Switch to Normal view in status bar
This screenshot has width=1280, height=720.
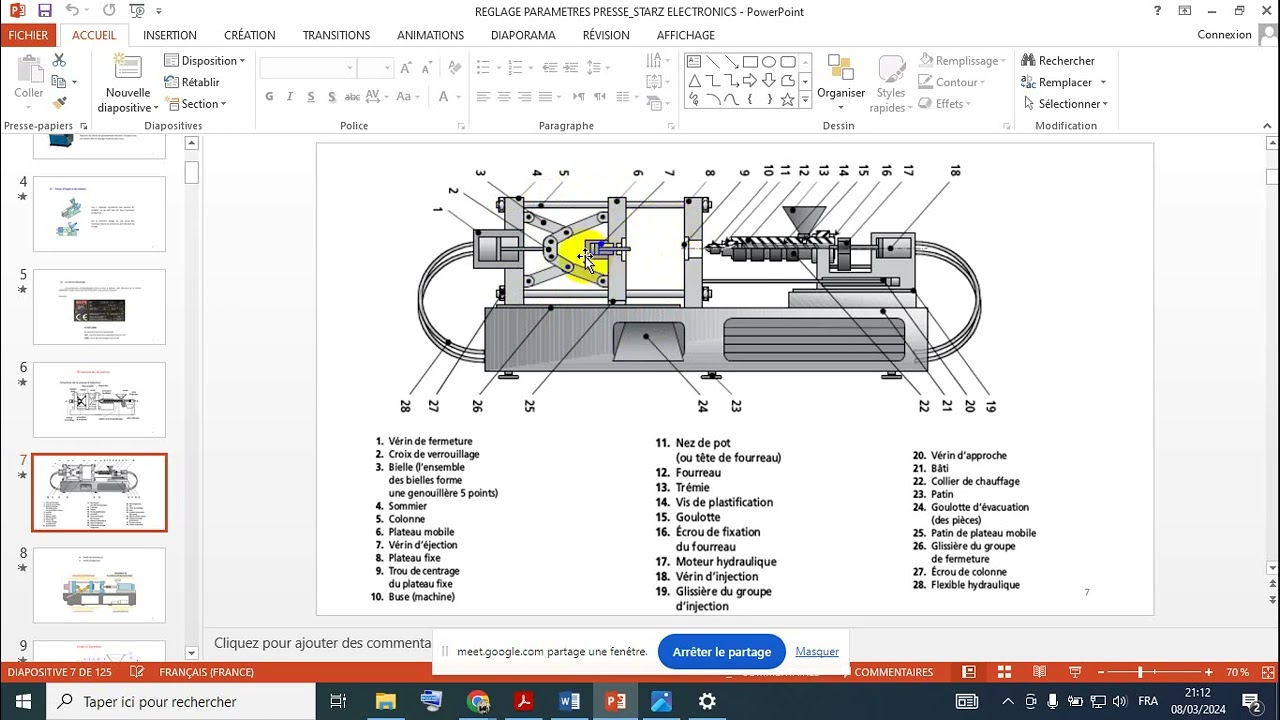[969, 672]
